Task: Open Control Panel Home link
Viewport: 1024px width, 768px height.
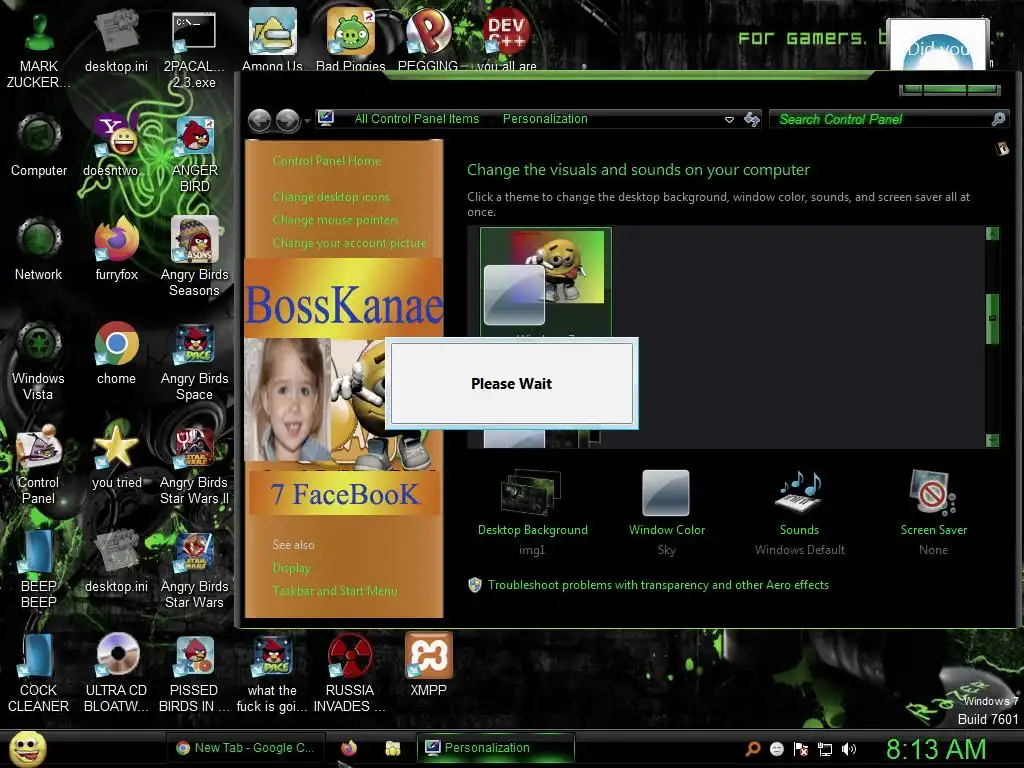Action: point(326,161)
